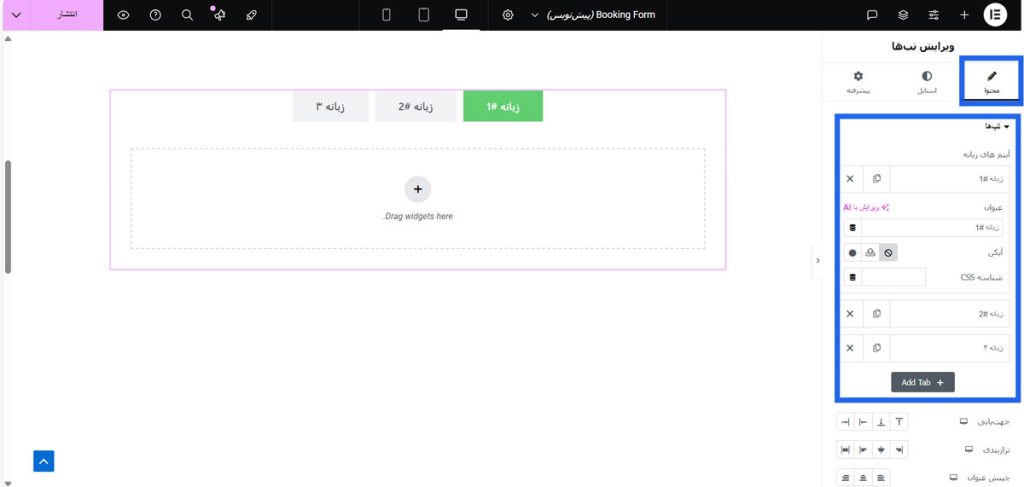
Task: Click the Elementor logo menu icon
Action: coord(995,15)
